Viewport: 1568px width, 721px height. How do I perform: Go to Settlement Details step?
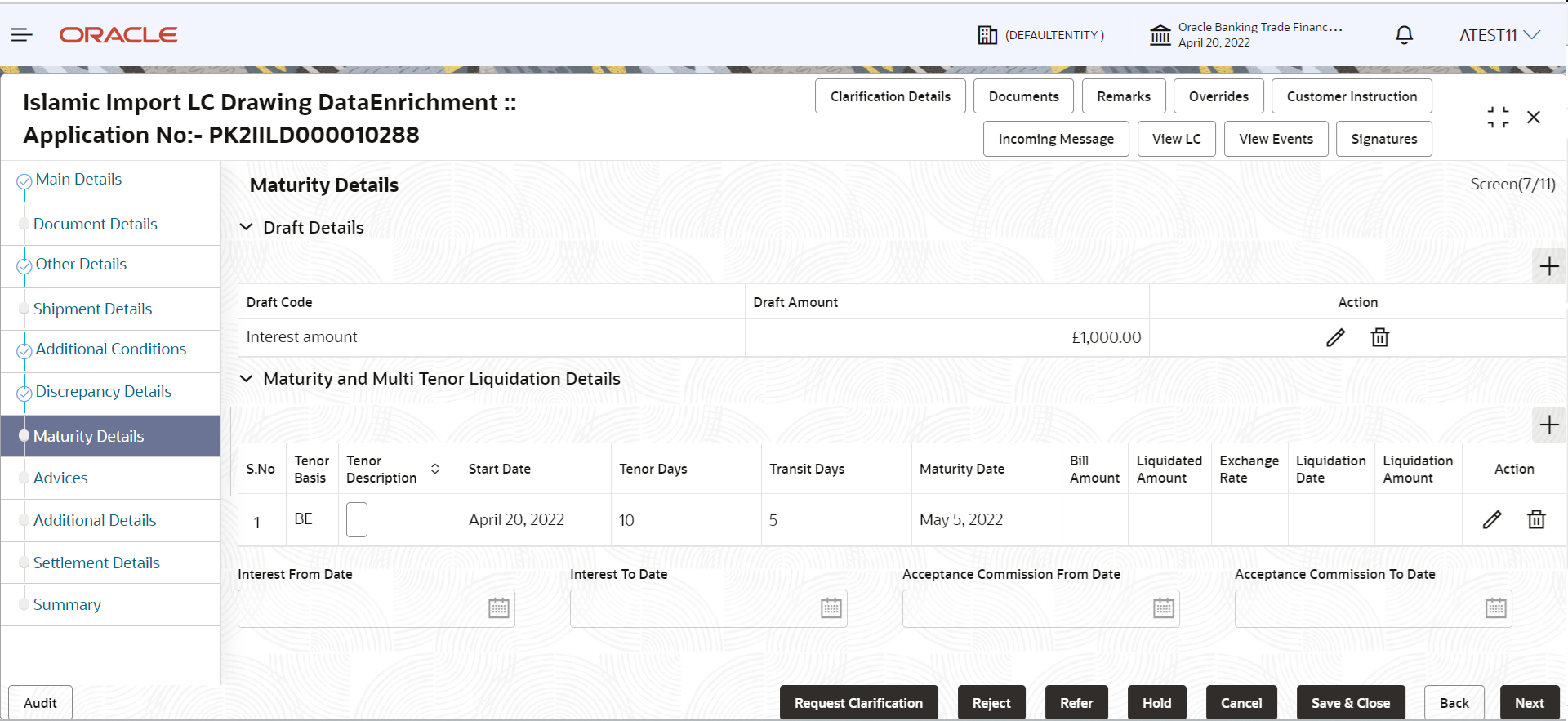(96, 563)
